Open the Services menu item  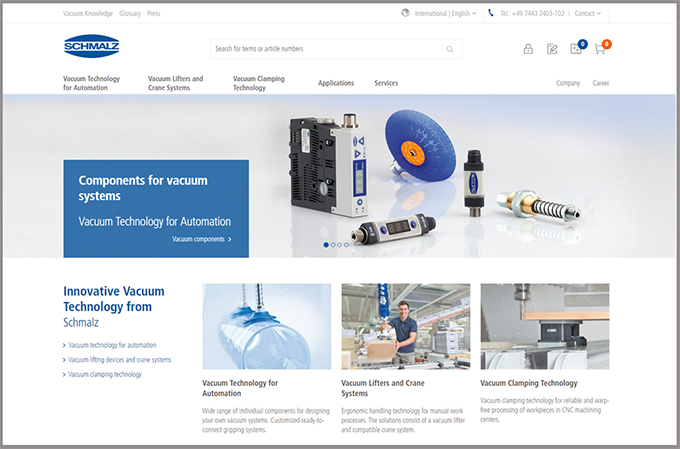click(386, 83)
